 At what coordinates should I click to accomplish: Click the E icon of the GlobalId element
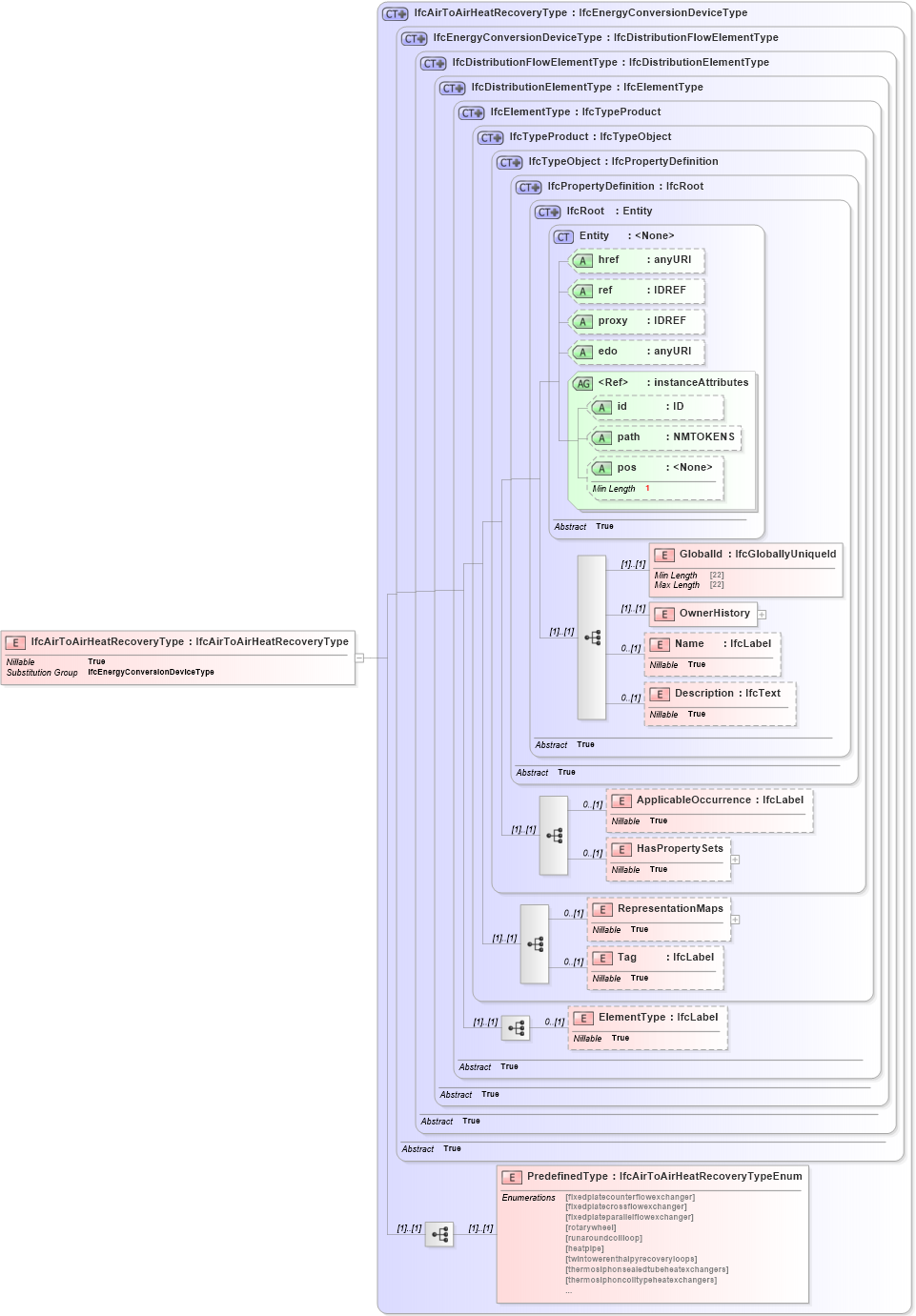tap(664, 553)
